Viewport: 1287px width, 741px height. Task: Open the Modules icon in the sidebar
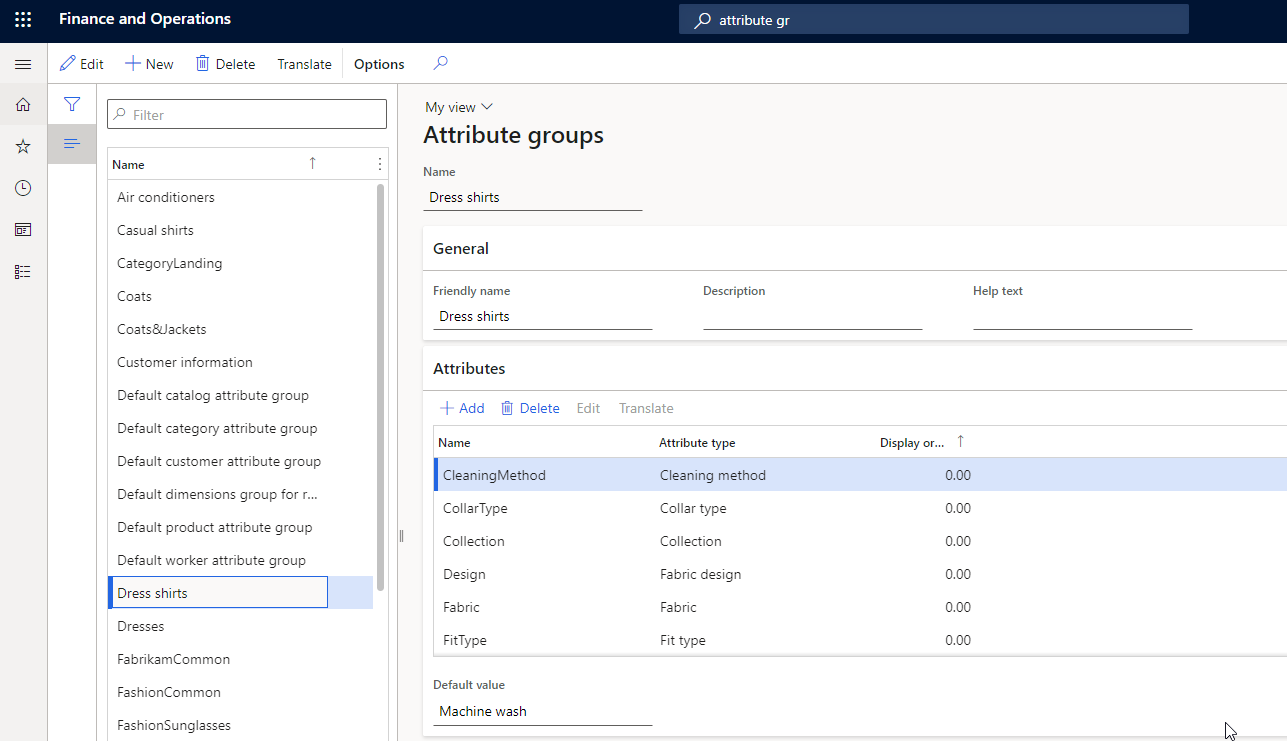pyautogui.click(x=22, y=270)
